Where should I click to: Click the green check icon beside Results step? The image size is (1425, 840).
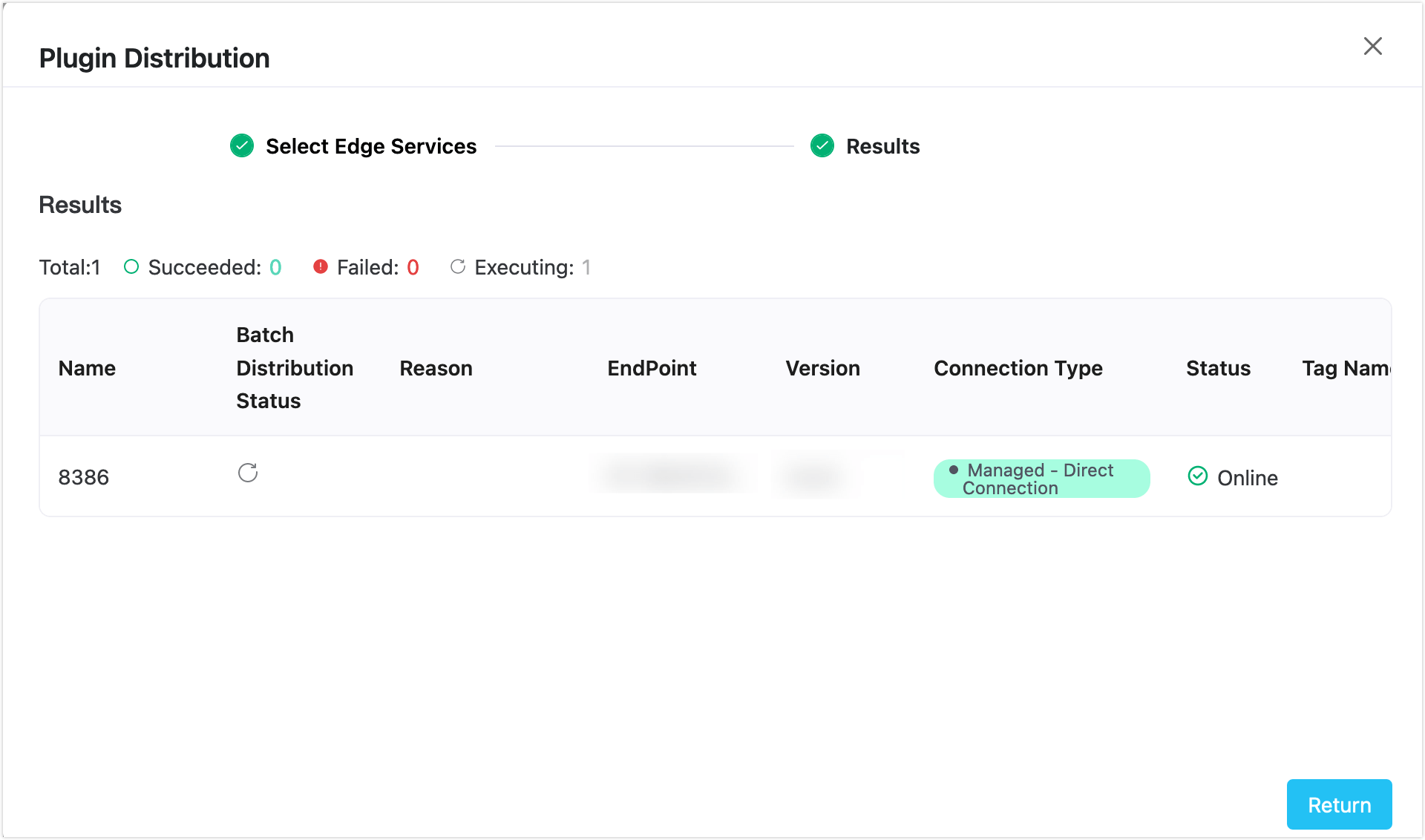click(x=822, y=145)
